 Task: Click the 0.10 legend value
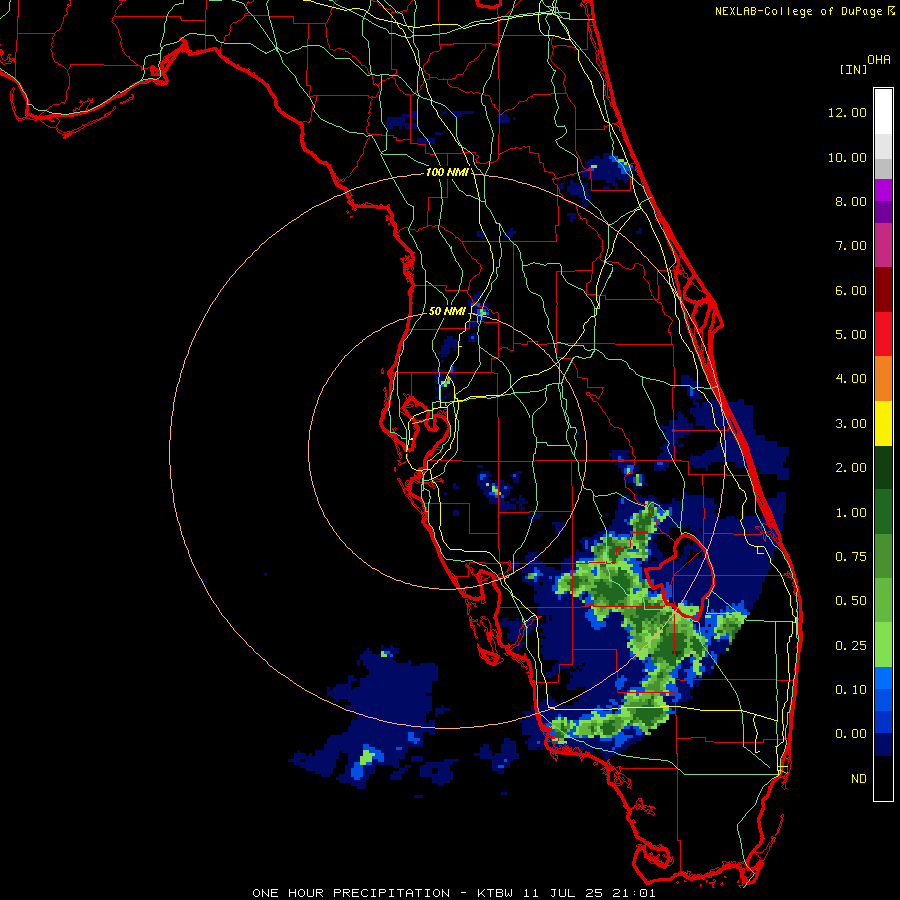click(851, 690)
